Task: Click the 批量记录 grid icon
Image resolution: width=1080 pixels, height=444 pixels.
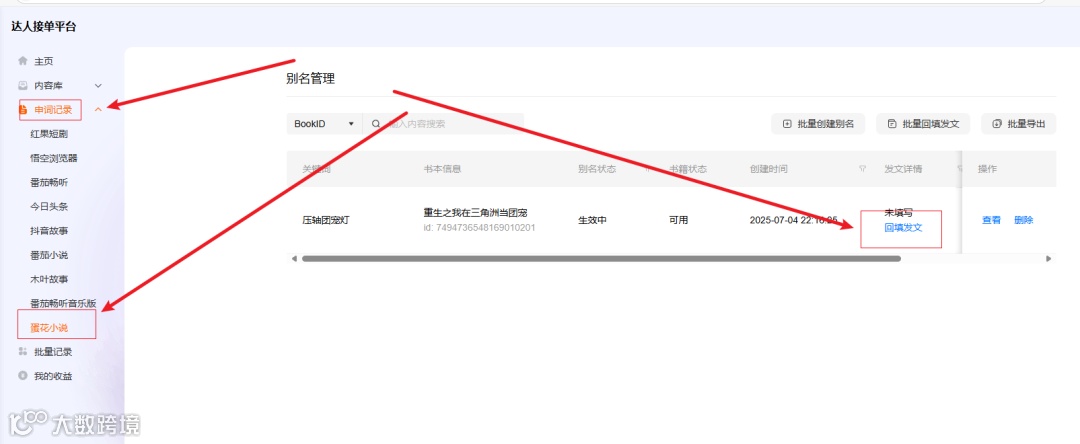Action: coord(23,352)
